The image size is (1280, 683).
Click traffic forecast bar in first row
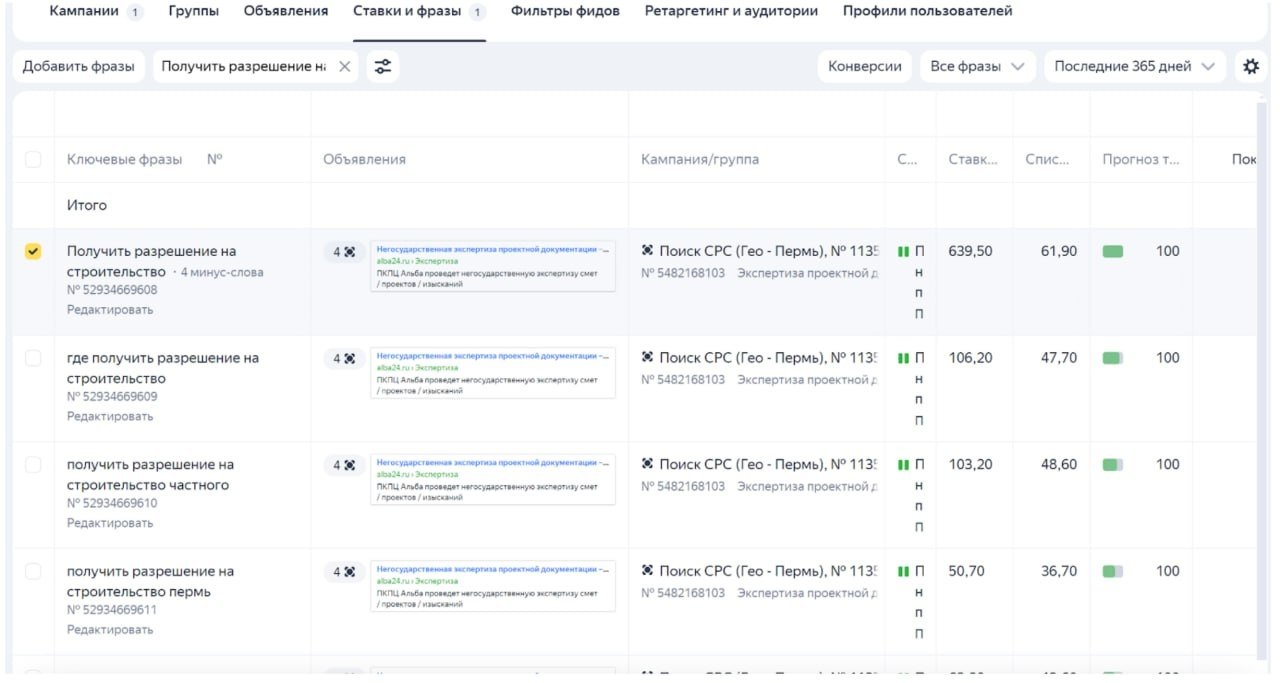(1113, 252)
